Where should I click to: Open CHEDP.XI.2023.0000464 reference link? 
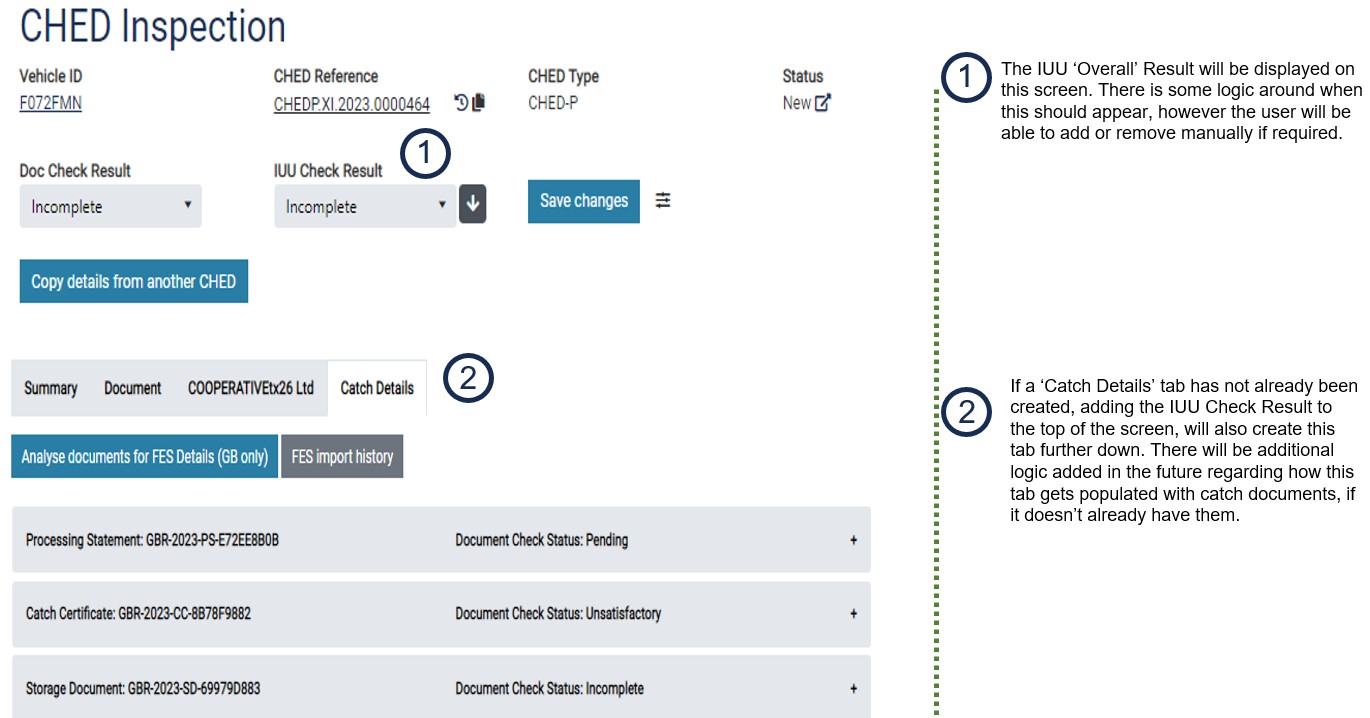(352, 104)
